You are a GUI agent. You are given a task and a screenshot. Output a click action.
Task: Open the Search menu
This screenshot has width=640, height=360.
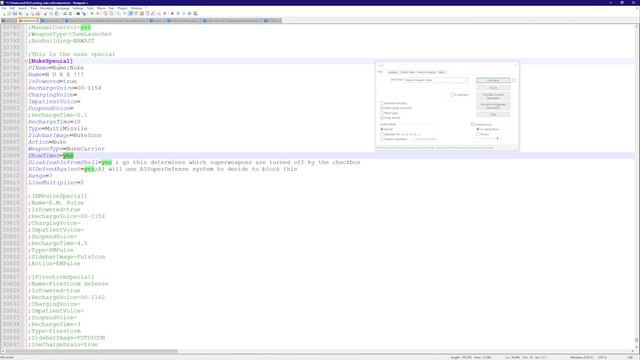click(x=22, y=8)
